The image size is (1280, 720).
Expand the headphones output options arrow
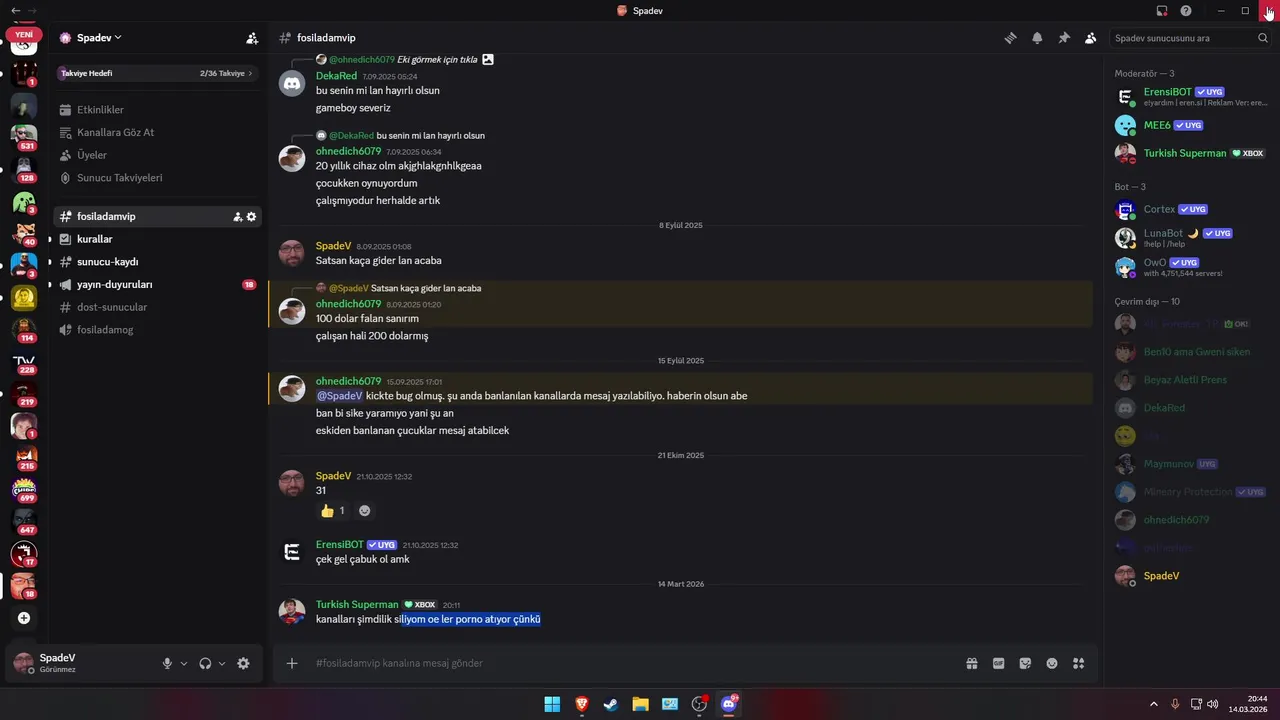point(222,663)
